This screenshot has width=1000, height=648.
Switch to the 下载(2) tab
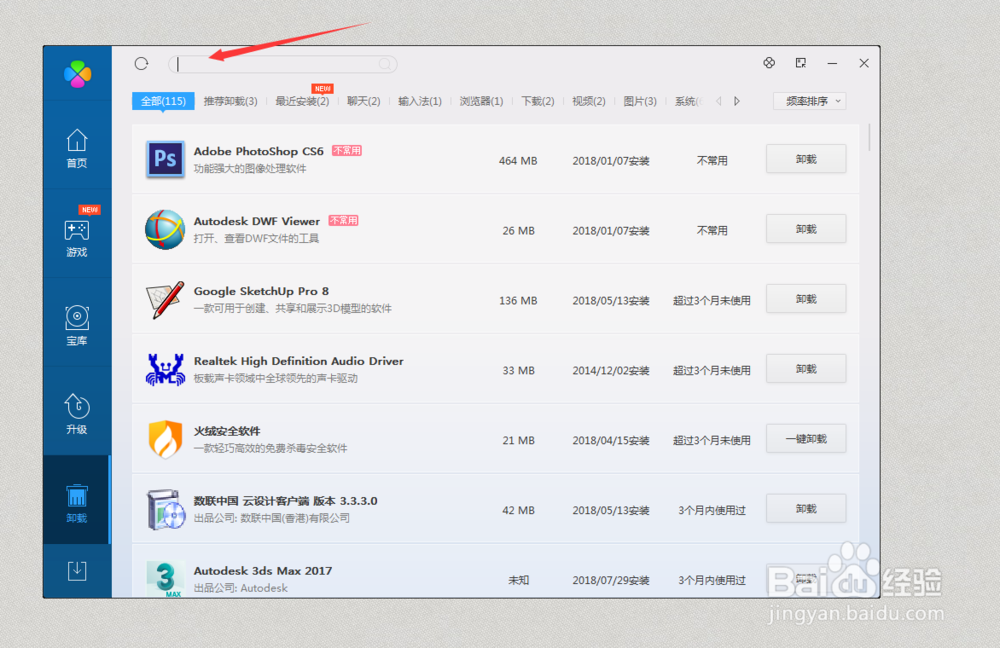point(538,101)
